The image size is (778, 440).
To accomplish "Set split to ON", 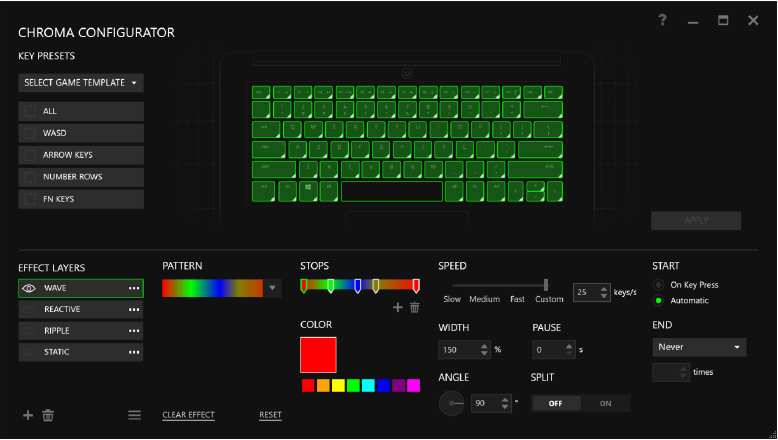I will [x=605, y=403].
